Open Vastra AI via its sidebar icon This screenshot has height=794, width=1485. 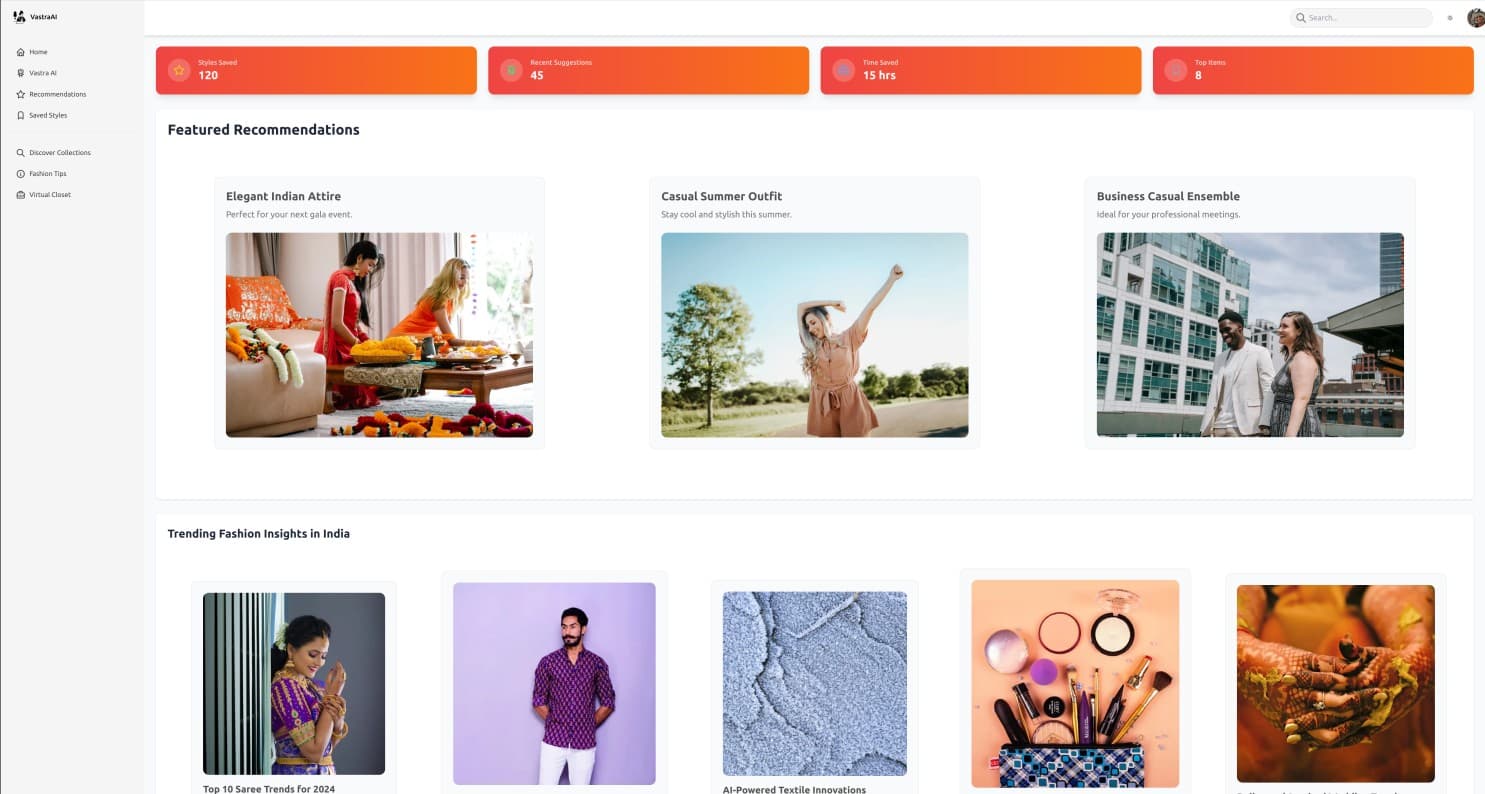pyautogui.click(x=21, y=73)
